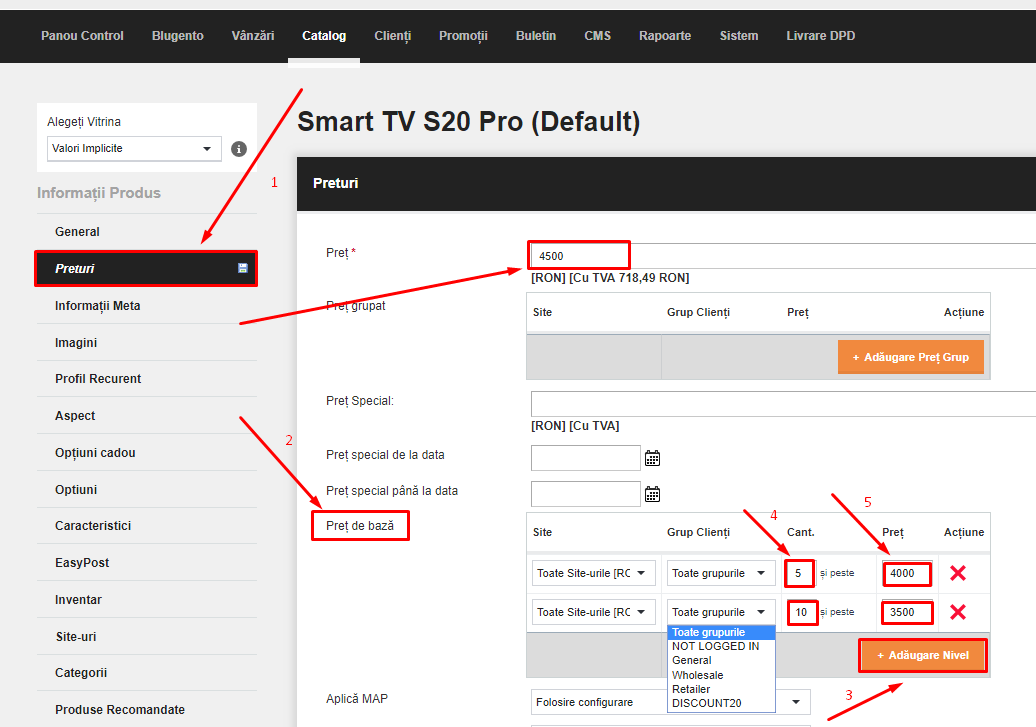The height and width of the screenshot is (727, 1036).
Task: Select the Preturi sidebar tab
Action: pyautogui.click(x=147, y=268)
